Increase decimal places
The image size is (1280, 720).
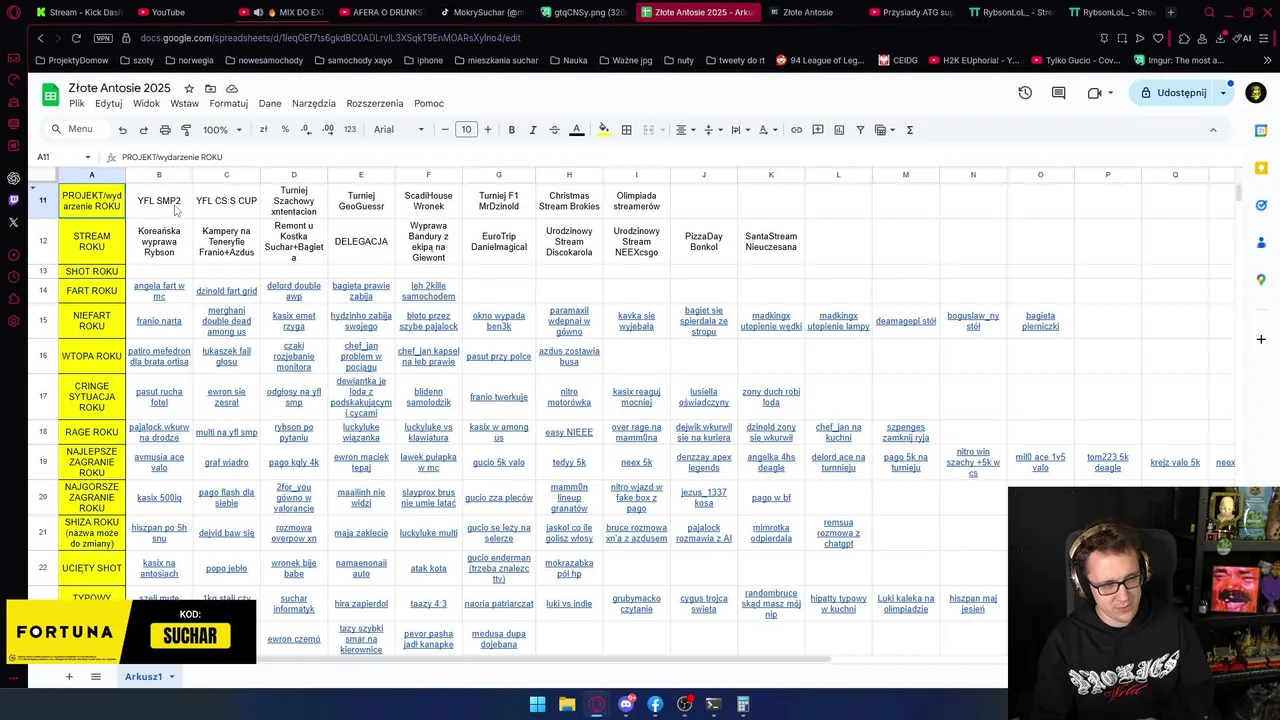328,130
